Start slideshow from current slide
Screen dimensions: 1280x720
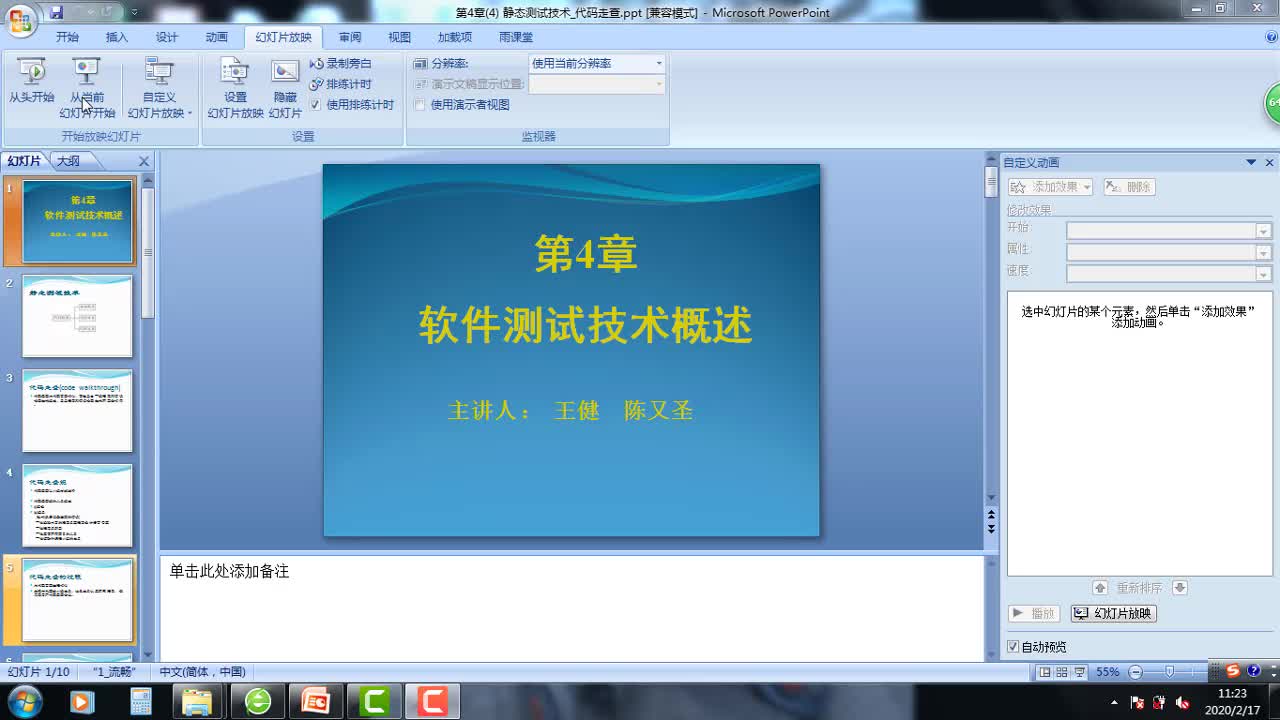87,88
